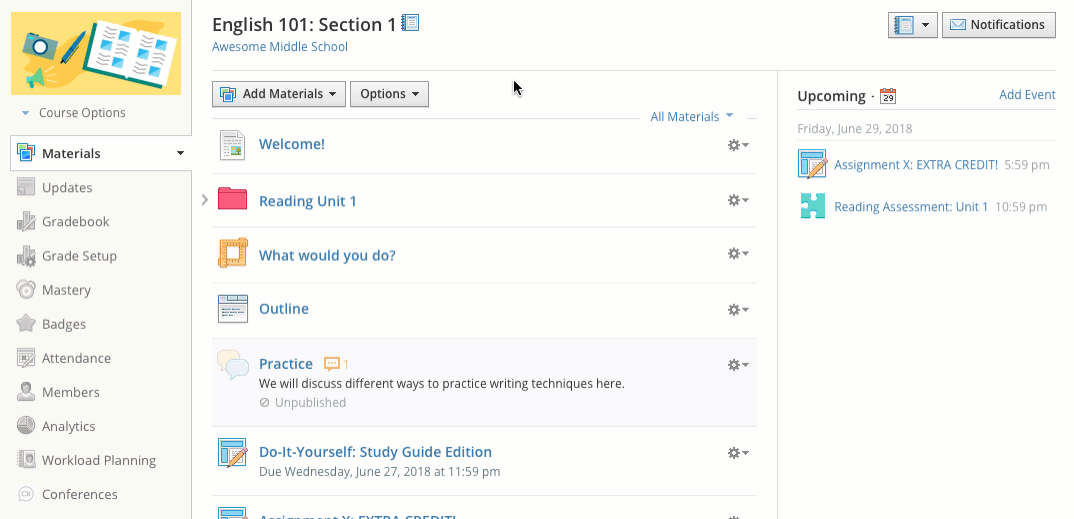Click the Reading Assessment puzzle piece icon
The image size is (1074, 519).
812,207
